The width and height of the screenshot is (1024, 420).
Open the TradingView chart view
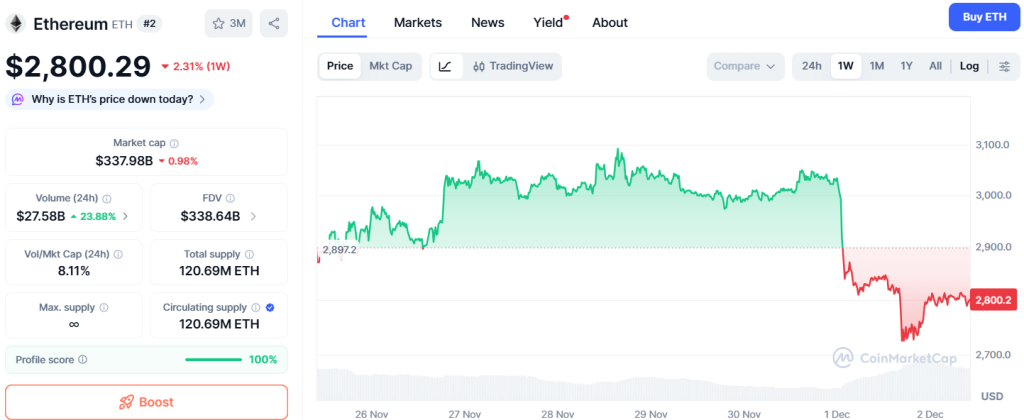click(510, 66)
